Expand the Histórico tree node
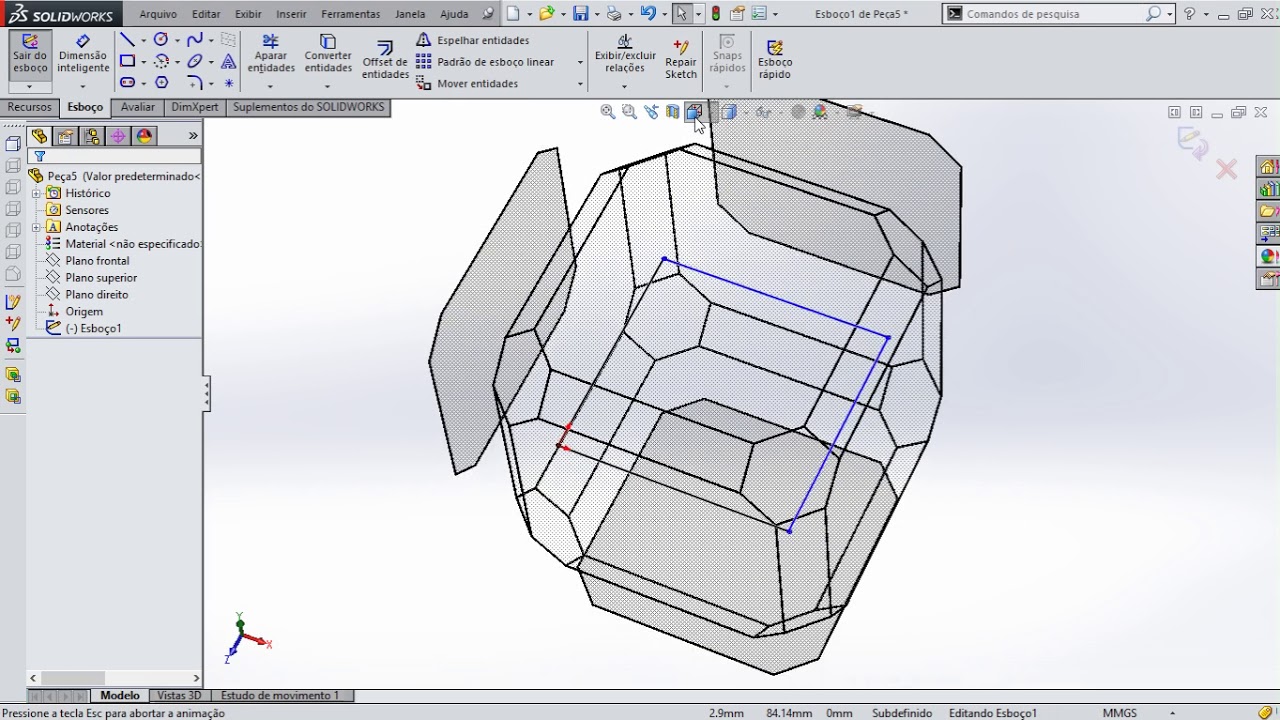This screenshot has height=720, width=1280. click(36, 193)
